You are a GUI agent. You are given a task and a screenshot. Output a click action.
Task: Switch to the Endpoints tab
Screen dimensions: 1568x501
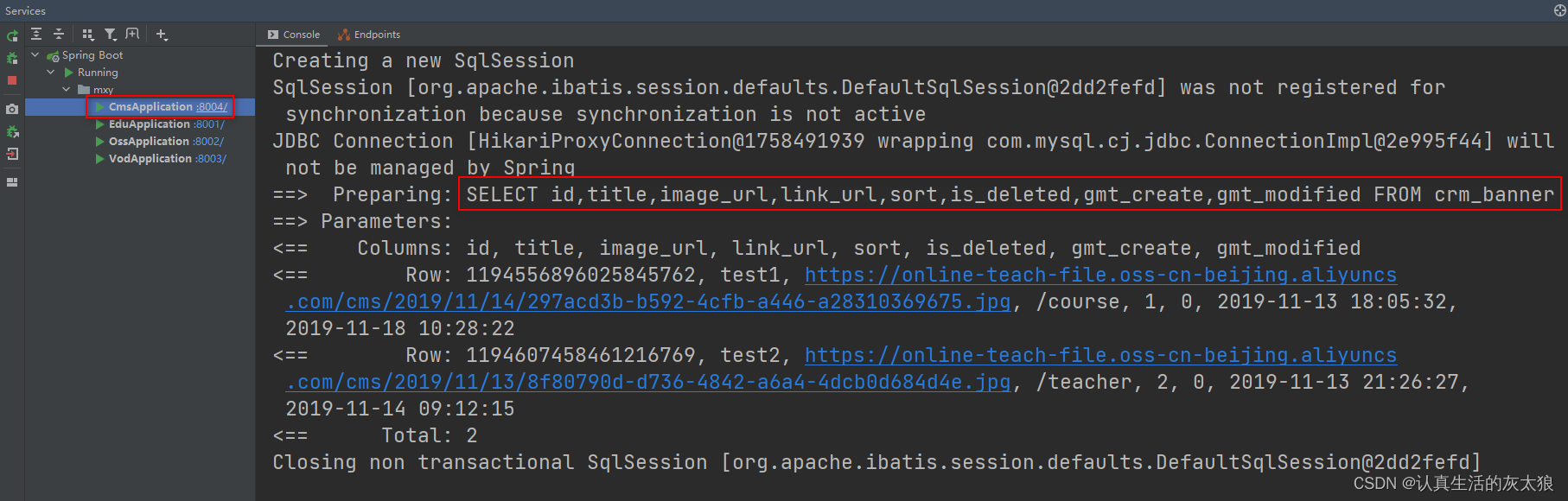(370, 35)
